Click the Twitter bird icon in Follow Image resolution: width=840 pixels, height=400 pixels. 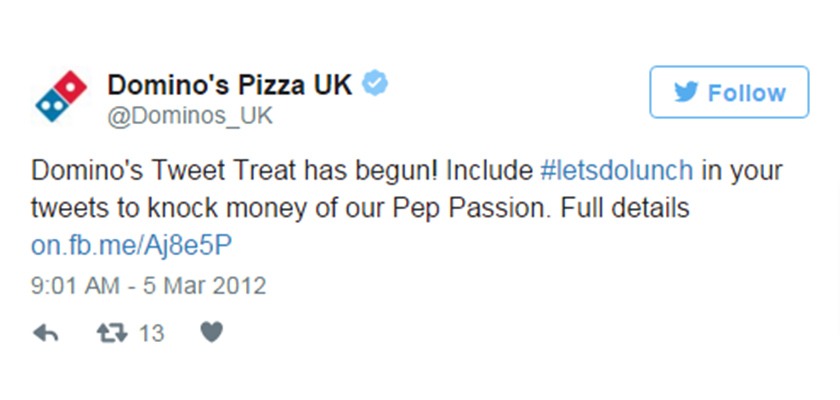(x=685, y=93)
